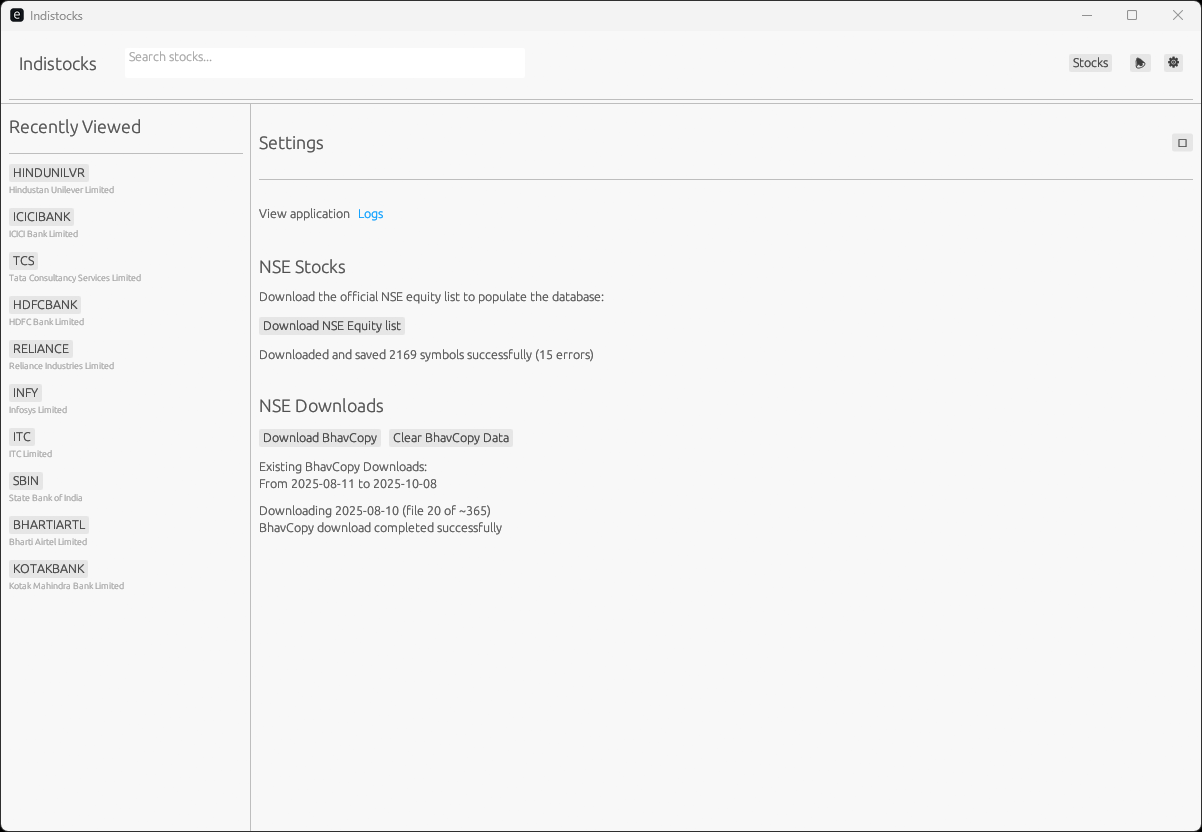Screen dimensions: 1202x832
Task: Click 'Download the official NSE equity list' description
Action: point(432,297)
